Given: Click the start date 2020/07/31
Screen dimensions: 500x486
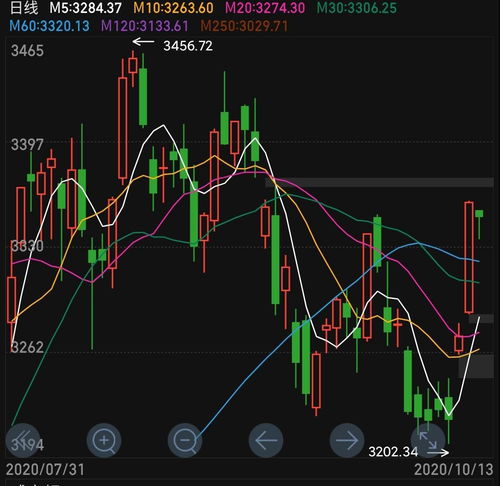Looking at the screenshot, I should [45, 470].
